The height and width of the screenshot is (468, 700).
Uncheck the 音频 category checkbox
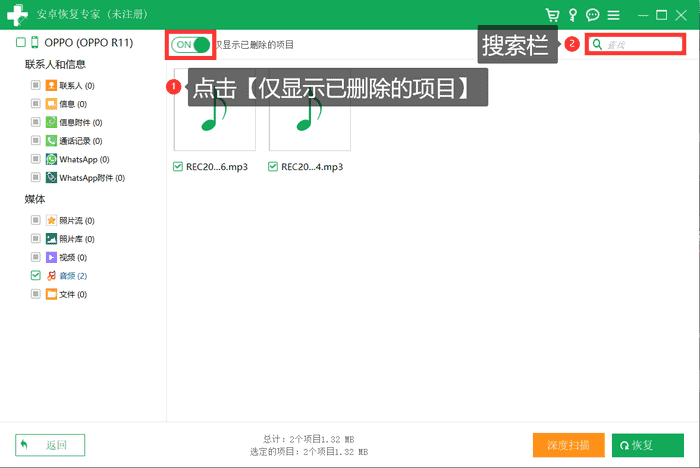coord(36,275)
